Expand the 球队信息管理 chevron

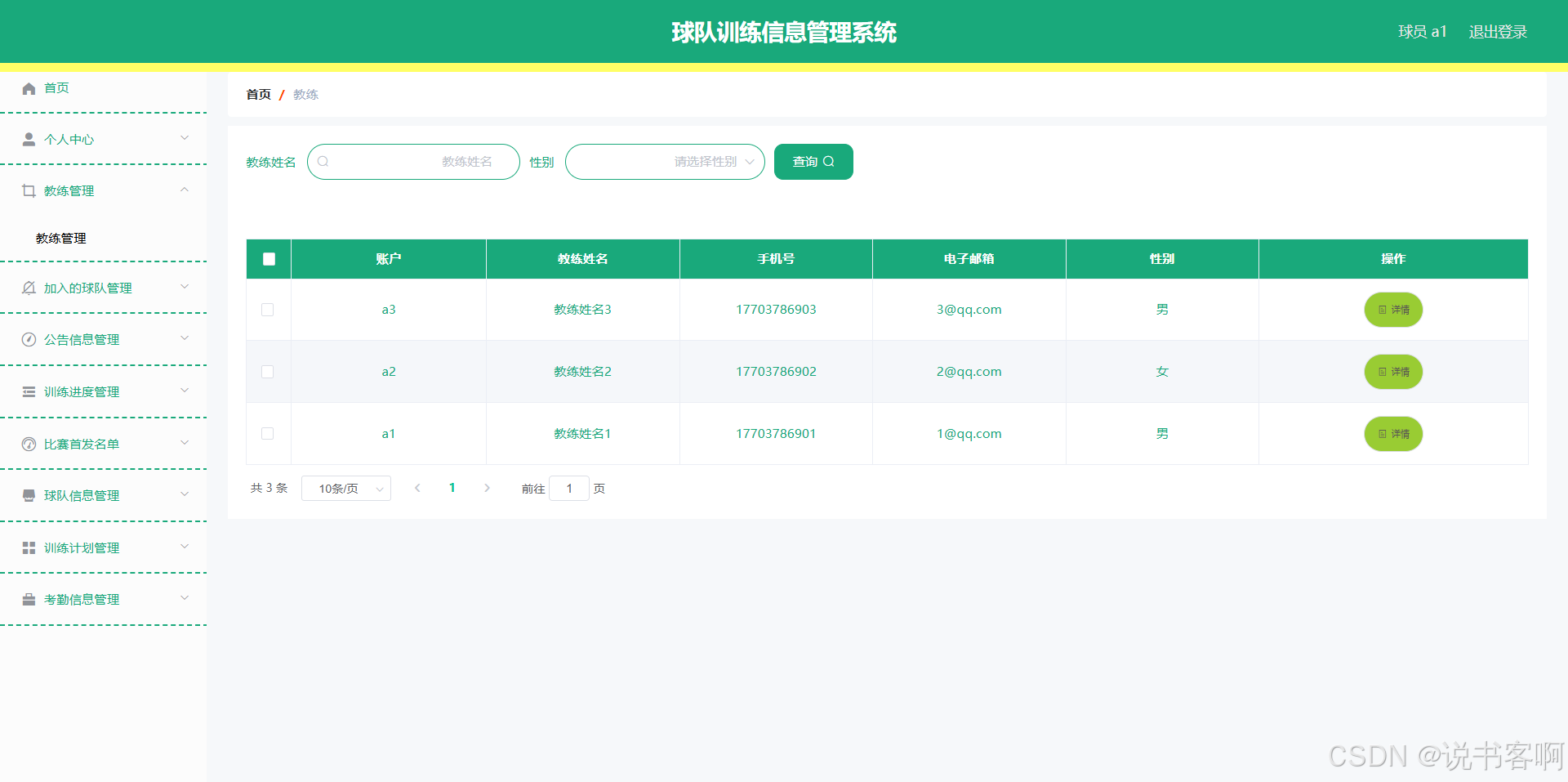tap(185, 494)
